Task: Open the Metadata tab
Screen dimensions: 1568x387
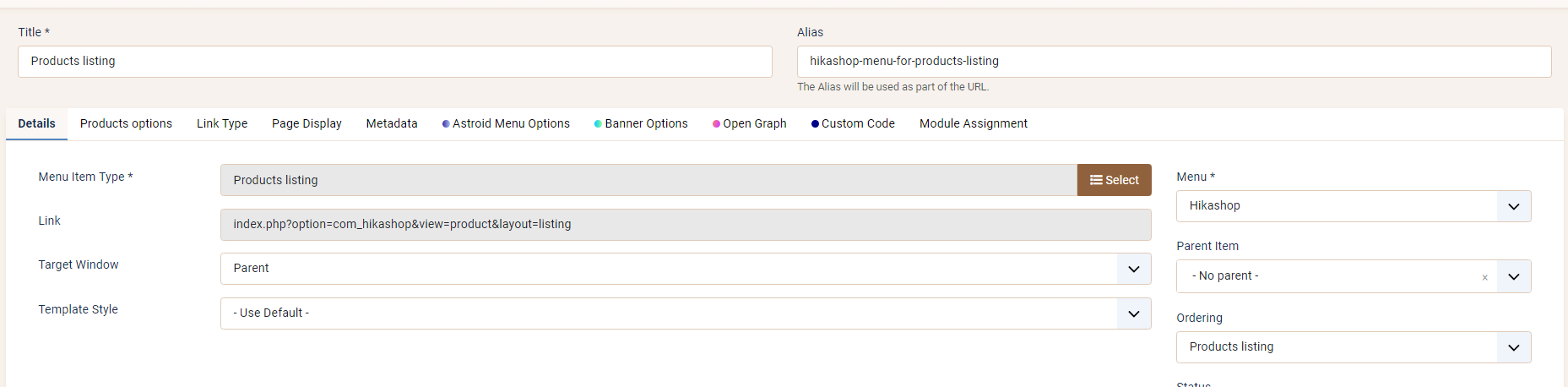Action: [x=392, y=123]
